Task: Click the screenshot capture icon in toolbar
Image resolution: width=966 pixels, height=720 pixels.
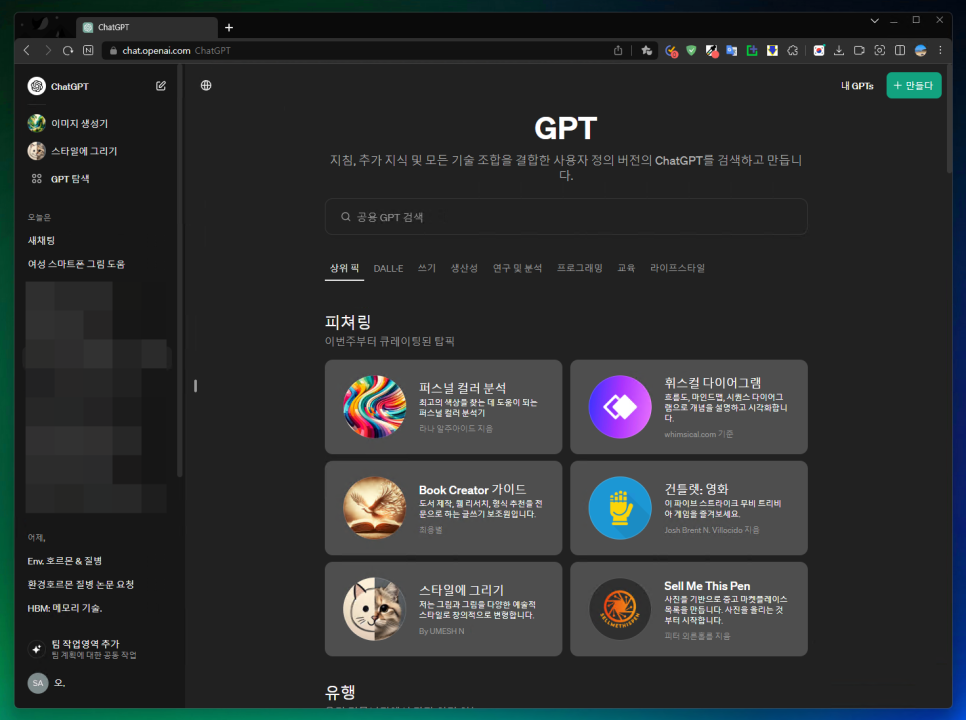Action: coord(880,51)
